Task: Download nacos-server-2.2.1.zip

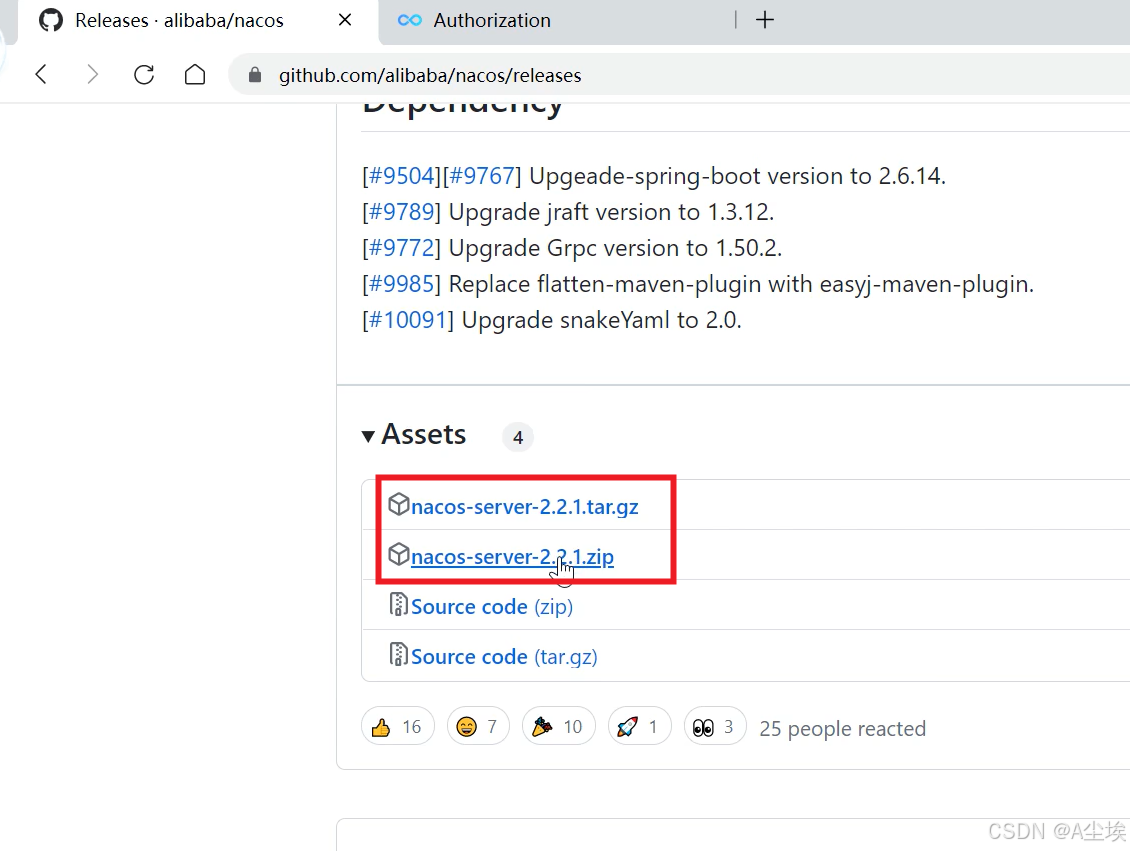Action: (x=512, y=556)
